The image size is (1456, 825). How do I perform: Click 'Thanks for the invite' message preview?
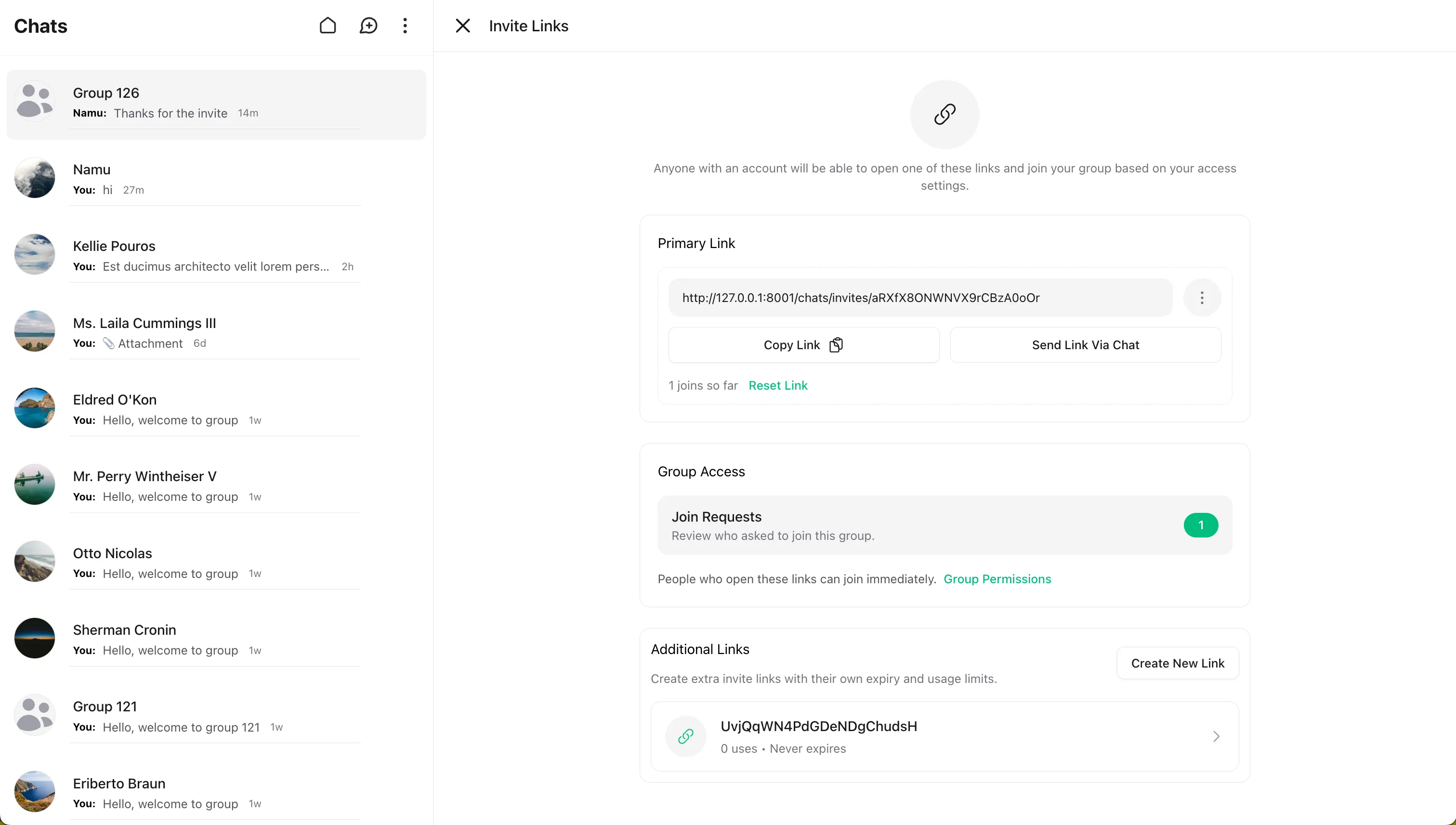[171, 113]
